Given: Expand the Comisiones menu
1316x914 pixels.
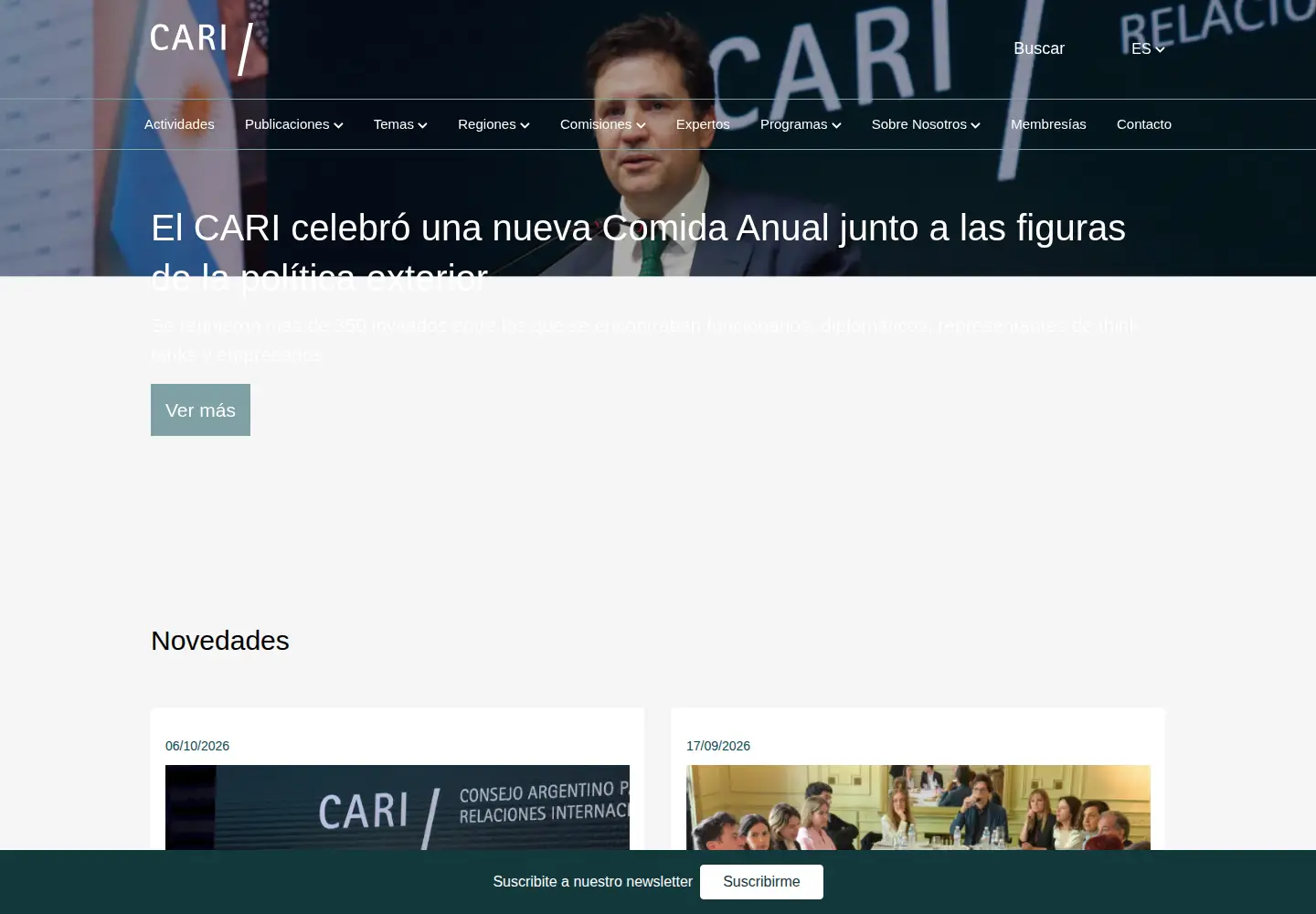Looking at the screenshot, I should (603, 124).
